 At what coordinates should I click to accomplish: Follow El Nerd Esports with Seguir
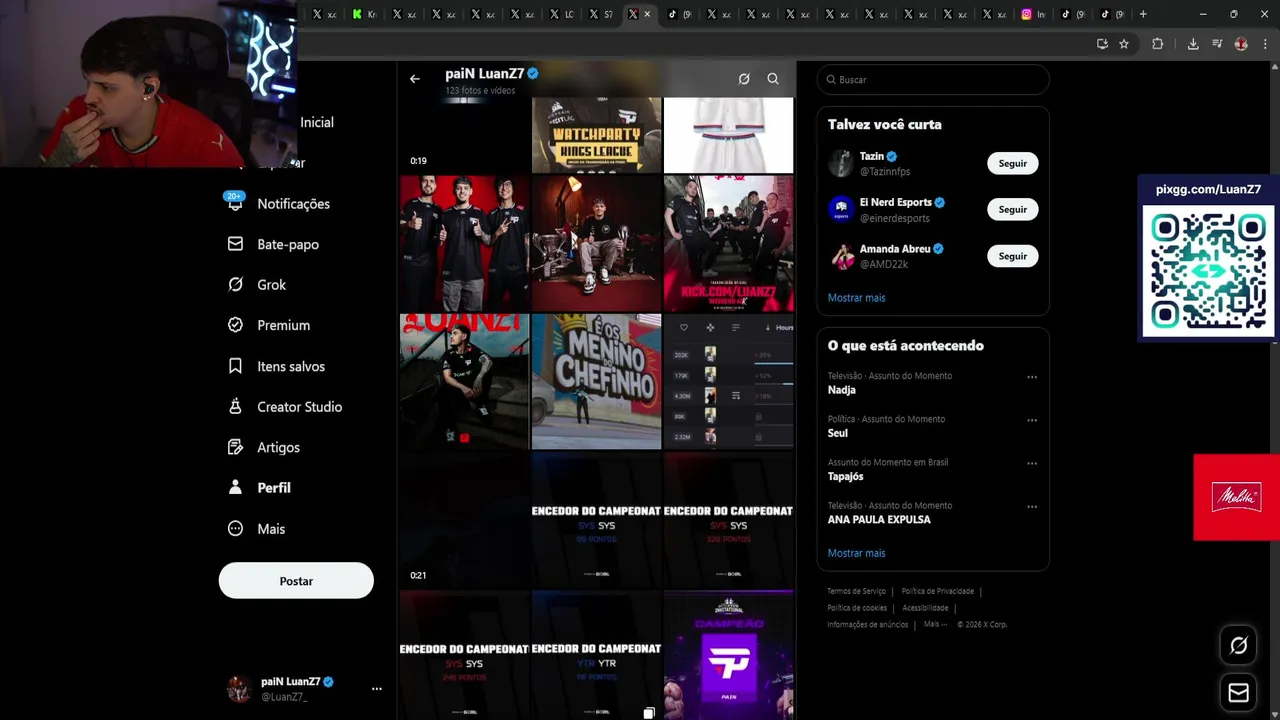point(1012,209)
